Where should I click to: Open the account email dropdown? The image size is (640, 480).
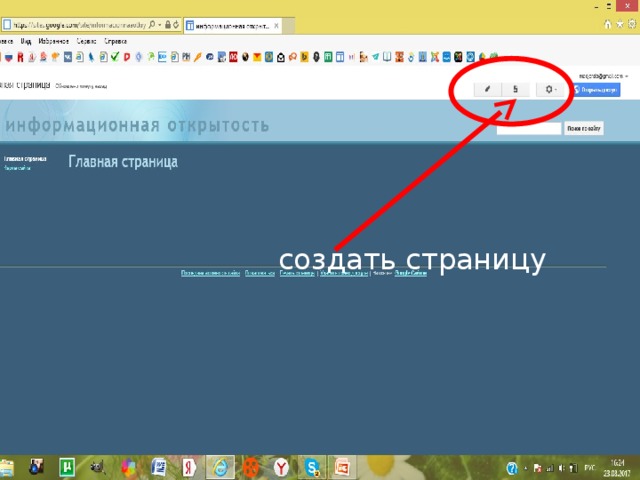coord(603,76)
